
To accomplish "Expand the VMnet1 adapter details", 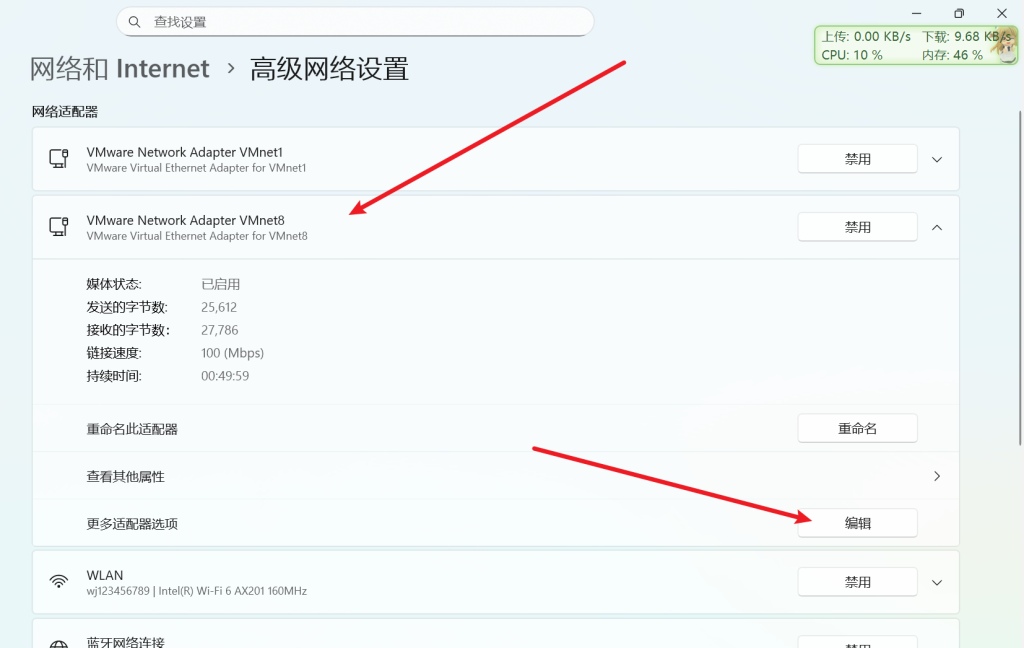I will (x=936, y=159).
